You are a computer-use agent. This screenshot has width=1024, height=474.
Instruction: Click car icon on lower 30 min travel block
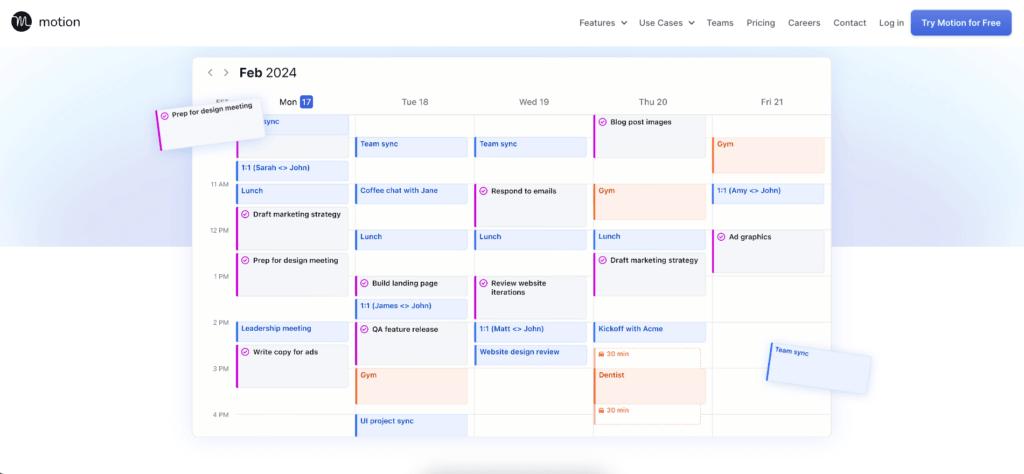pyautogui.click(x=601, y=410)
